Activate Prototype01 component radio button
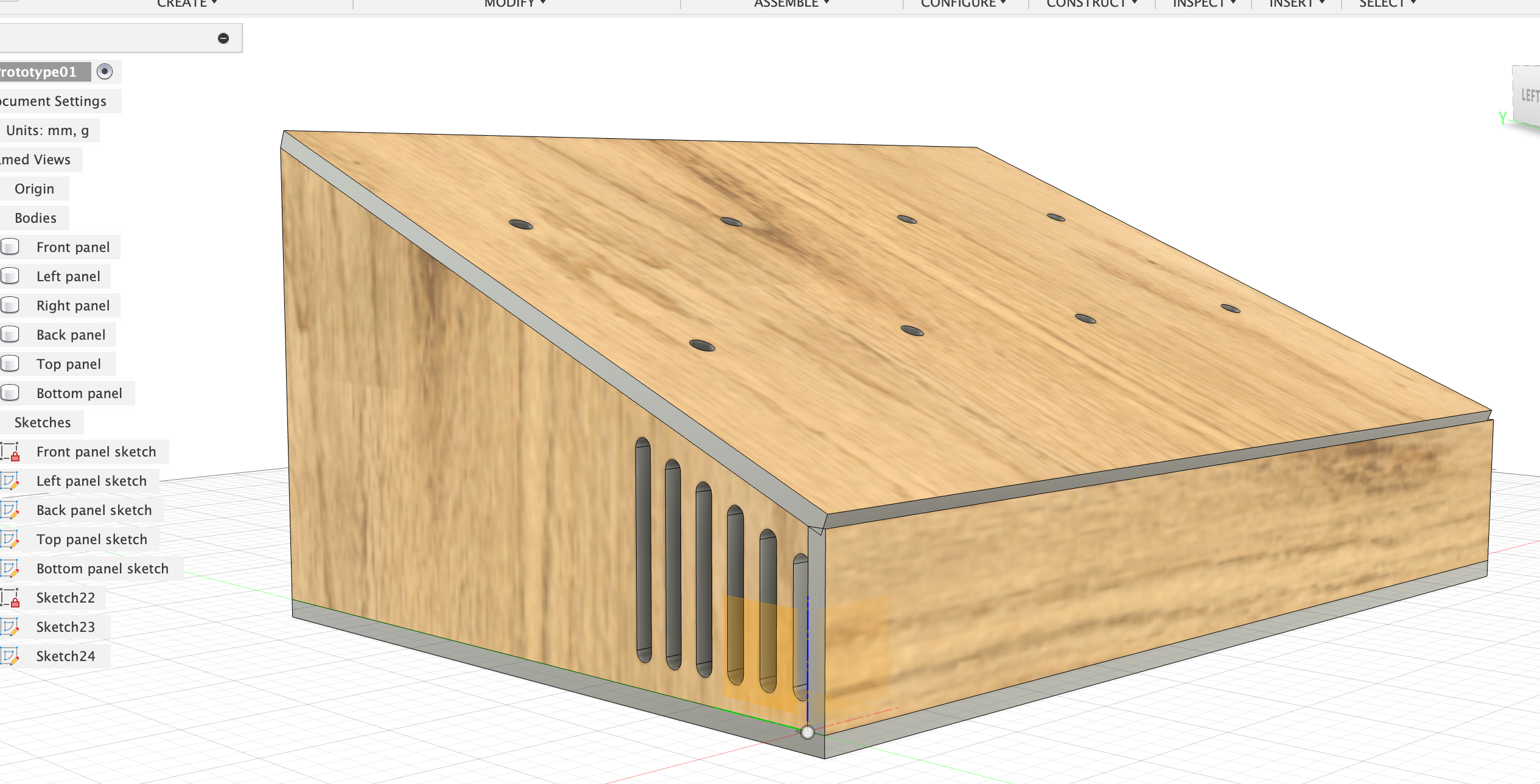Screen dimensions: 1540x784 point(105,72)
